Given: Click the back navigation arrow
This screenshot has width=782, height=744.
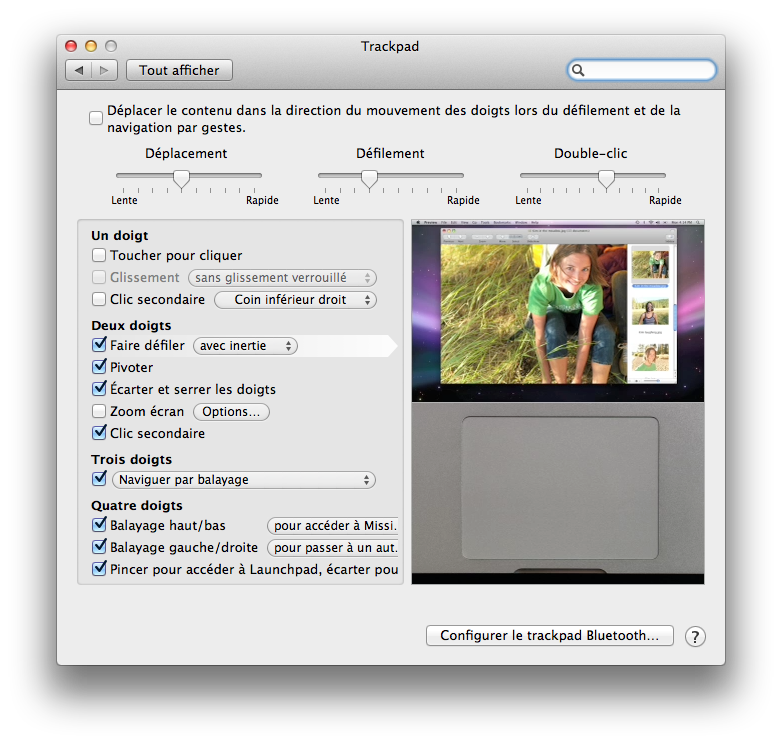Looking at the screenshot, I should pos(78,70).
